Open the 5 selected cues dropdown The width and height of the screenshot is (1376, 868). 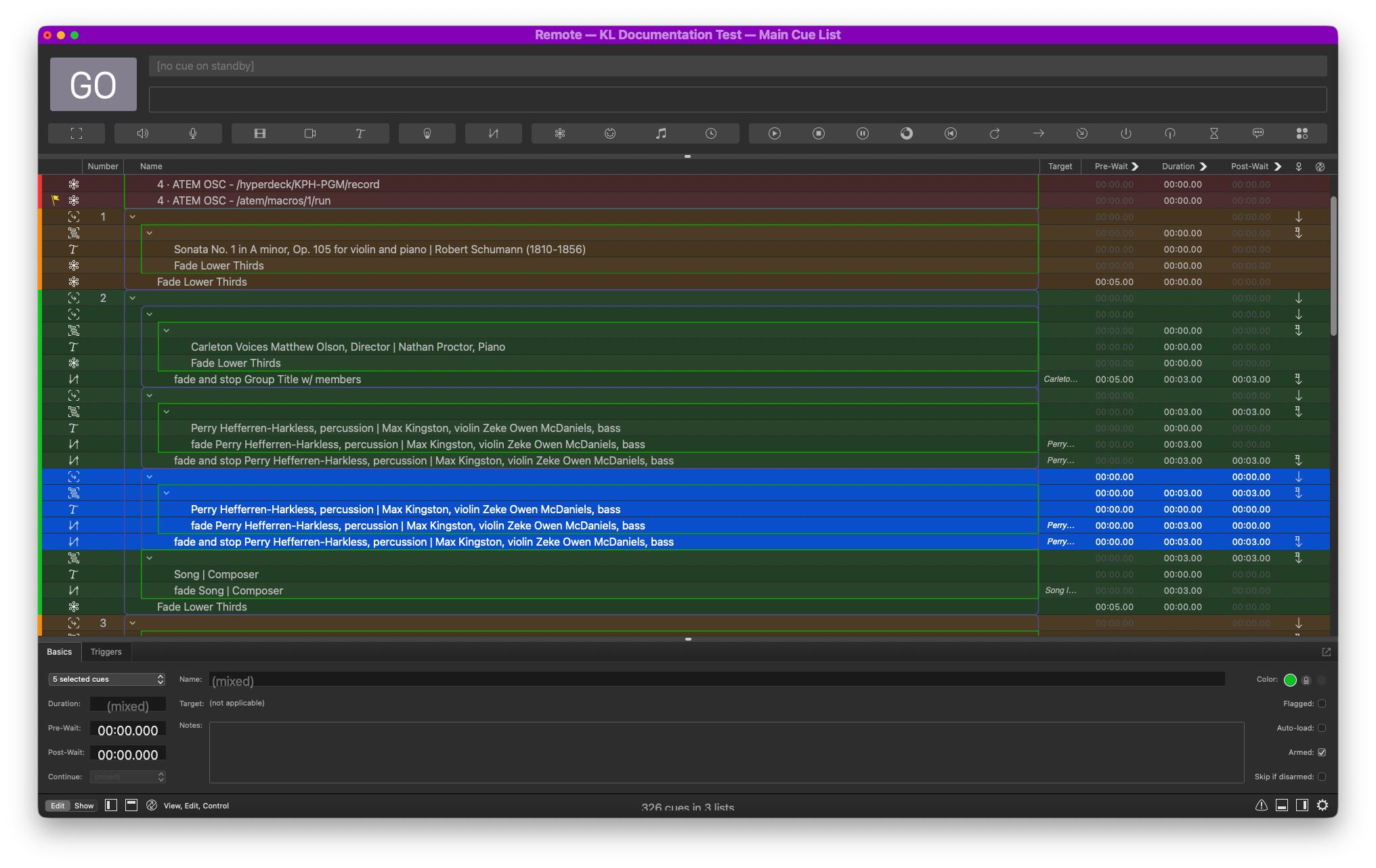click(108, 679)
